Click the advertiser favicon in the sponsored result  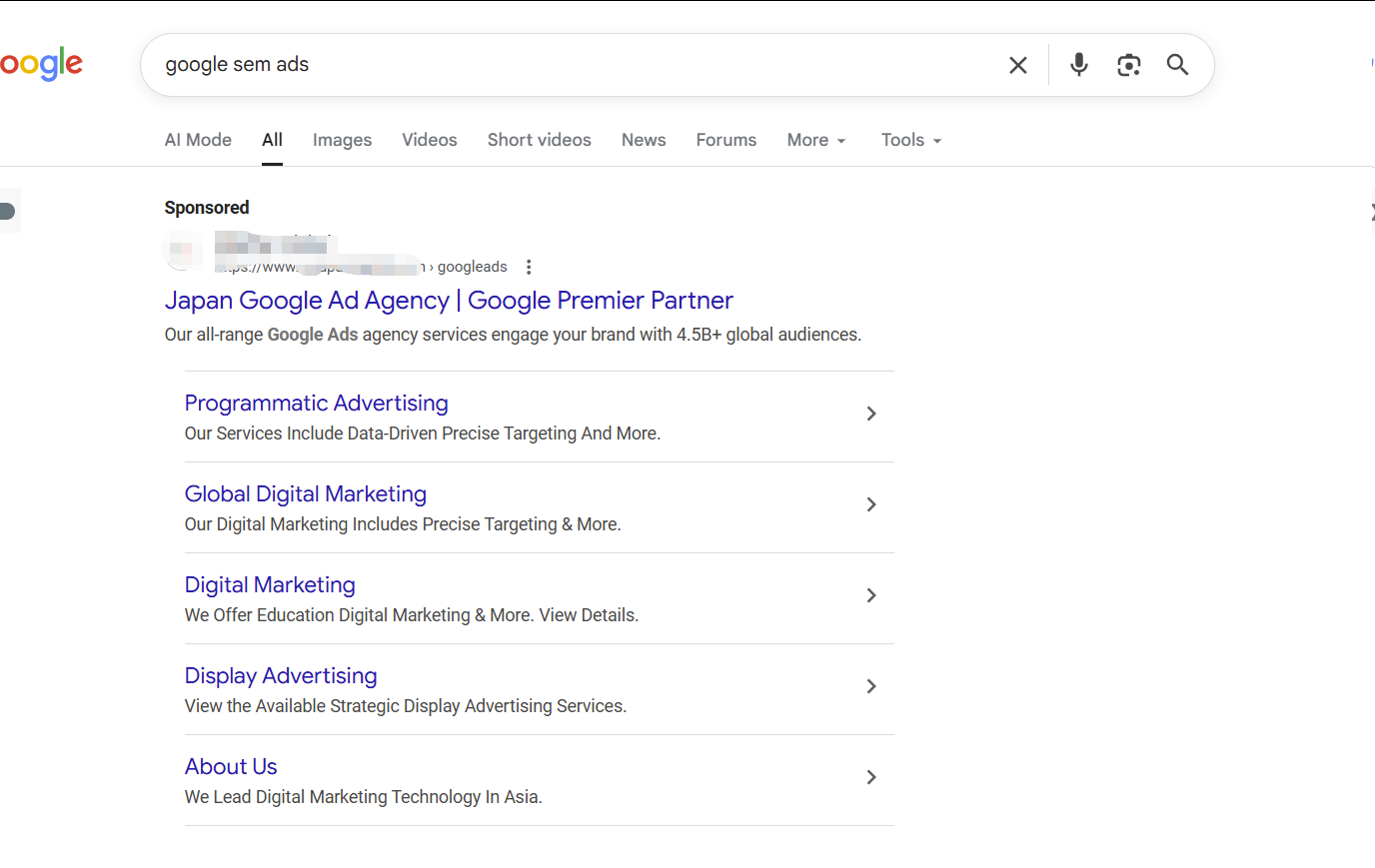(x=184, y=252)
